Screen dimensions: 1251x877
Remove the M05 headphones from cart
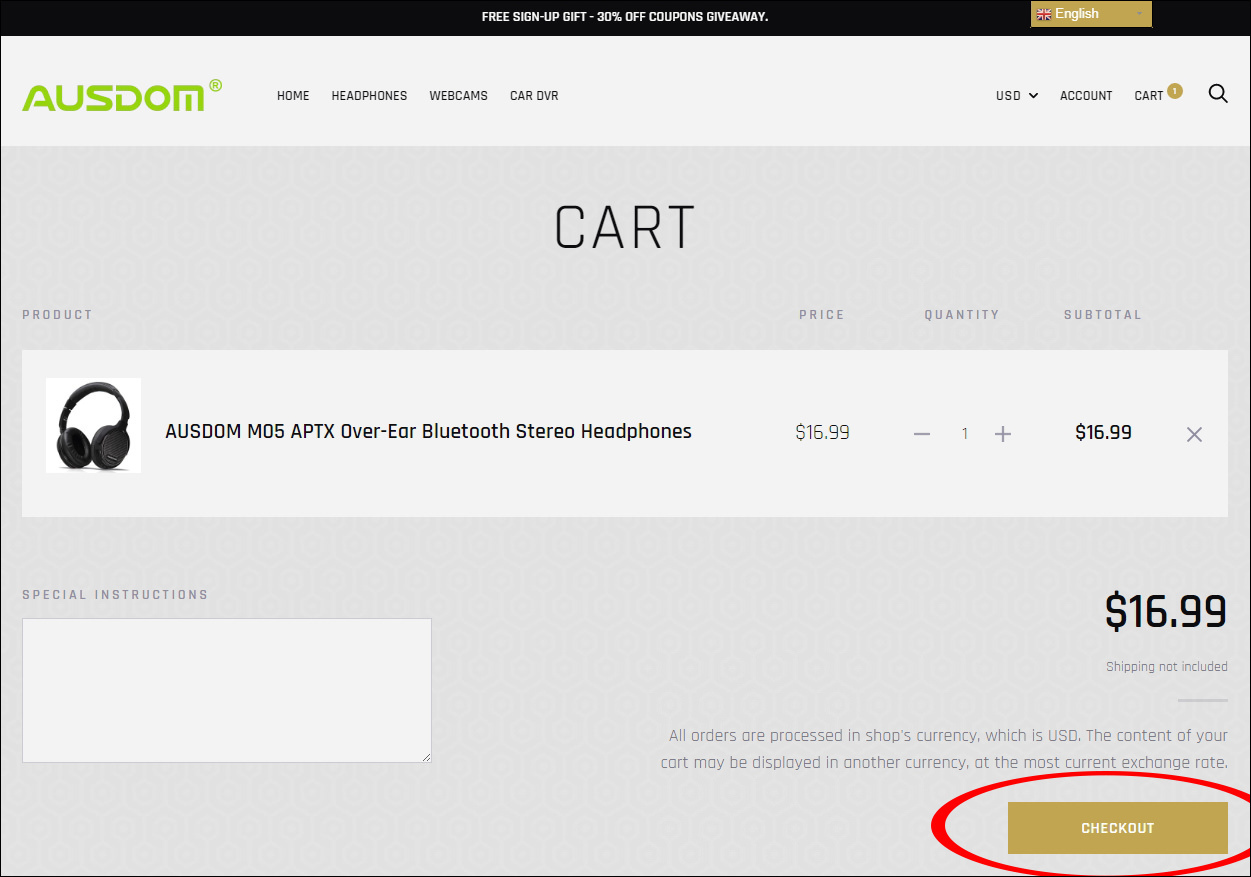tap(1194, 434)
